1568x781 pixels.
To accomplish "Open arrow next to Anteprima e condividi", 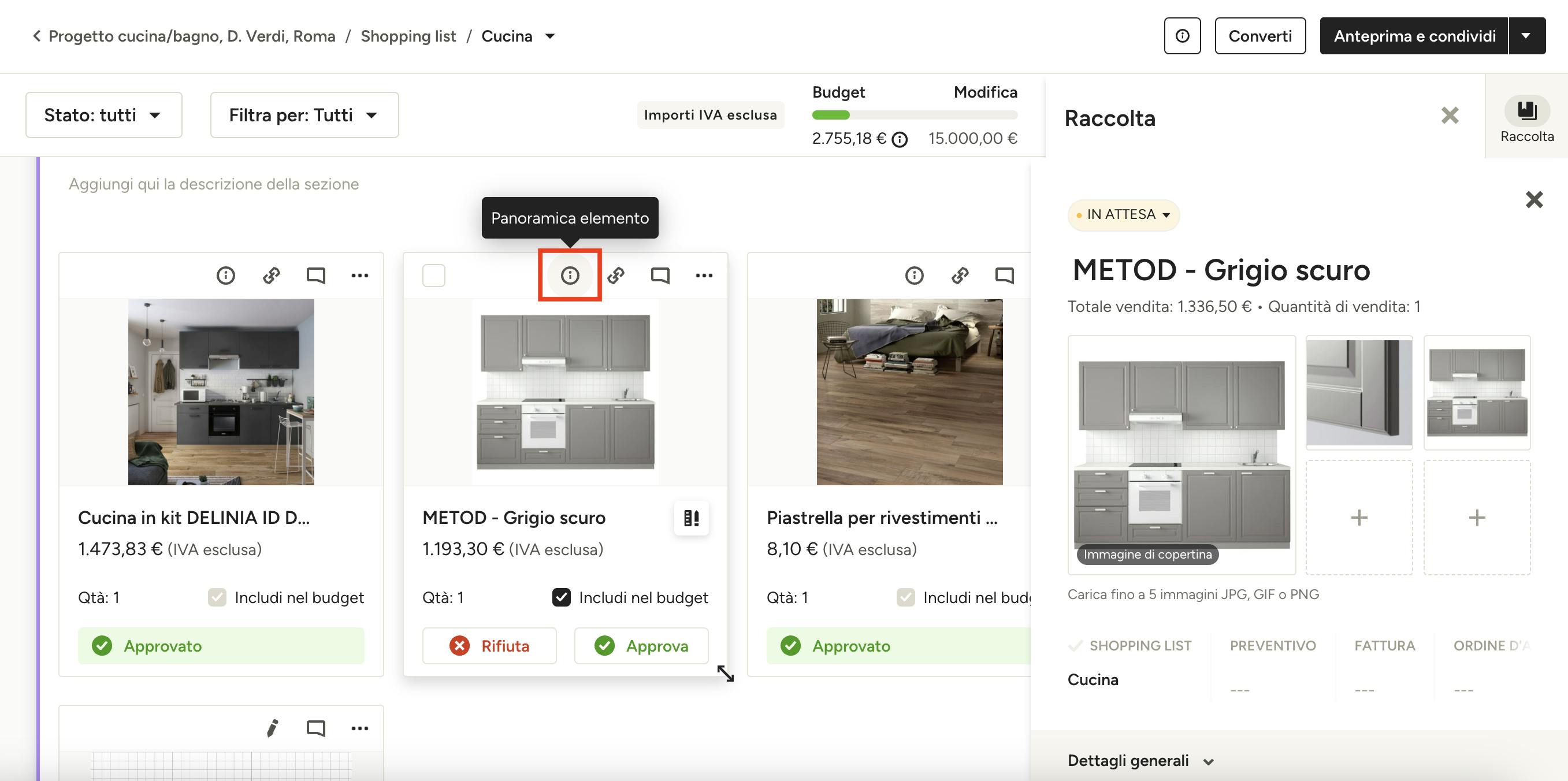I will (x=1527, y=36).
